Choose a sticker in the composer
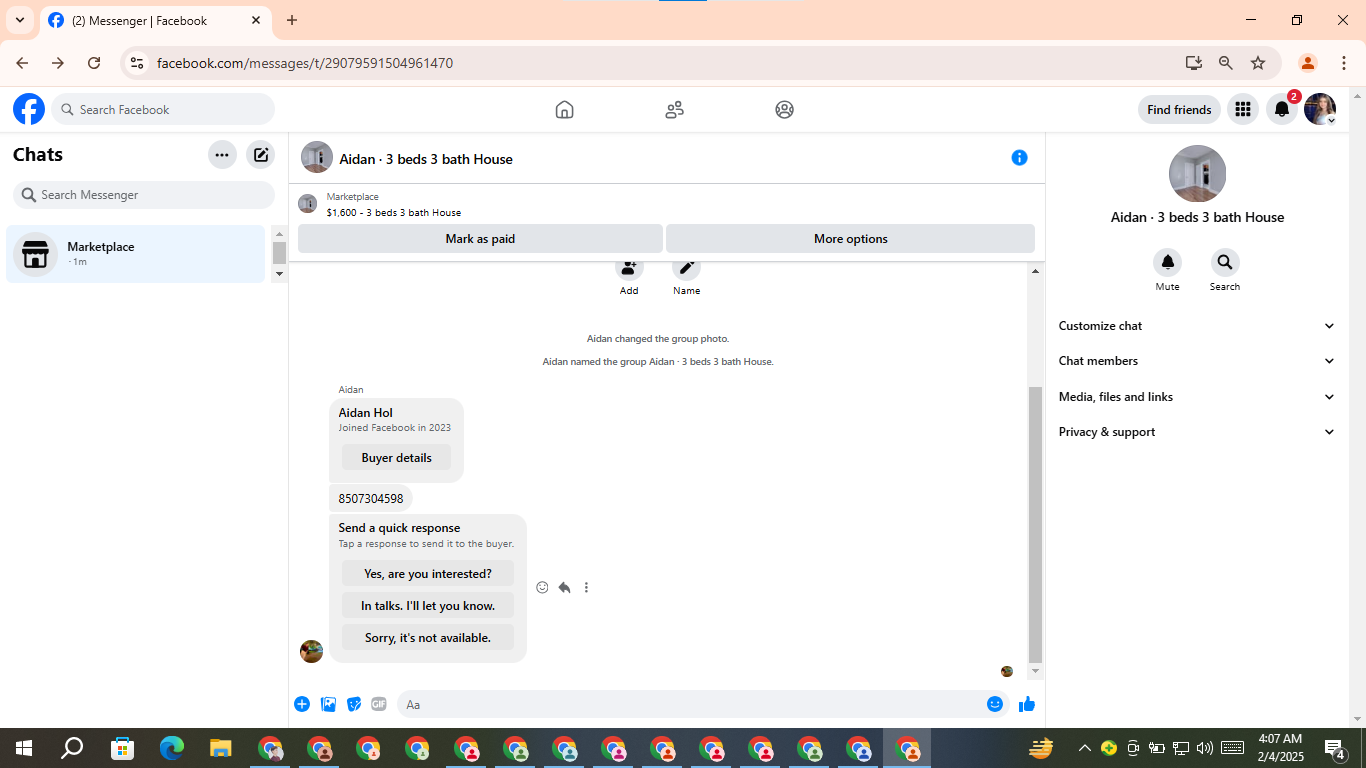This screenshot has height=768, width=1366. coord(354,704)
